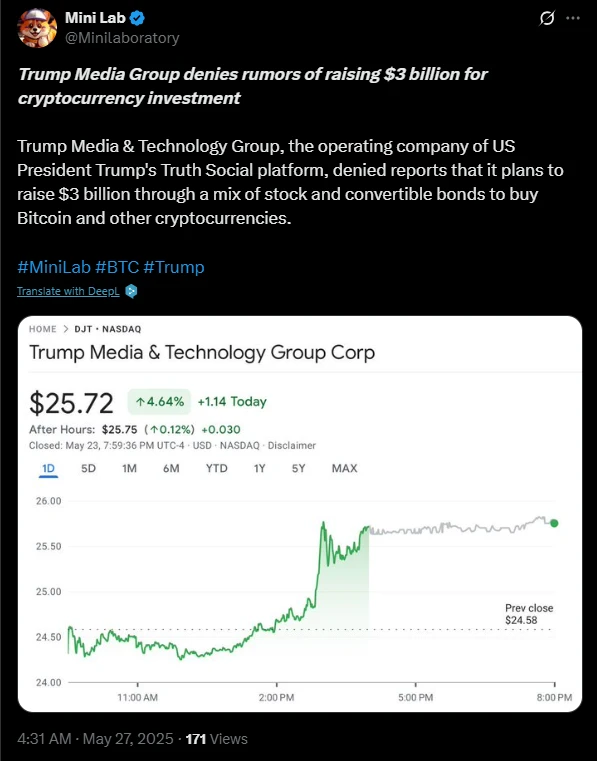Viewport: 597px width, 761px height.
Task: Click the HOME breadcrumb link
Action: click(43, 329)
